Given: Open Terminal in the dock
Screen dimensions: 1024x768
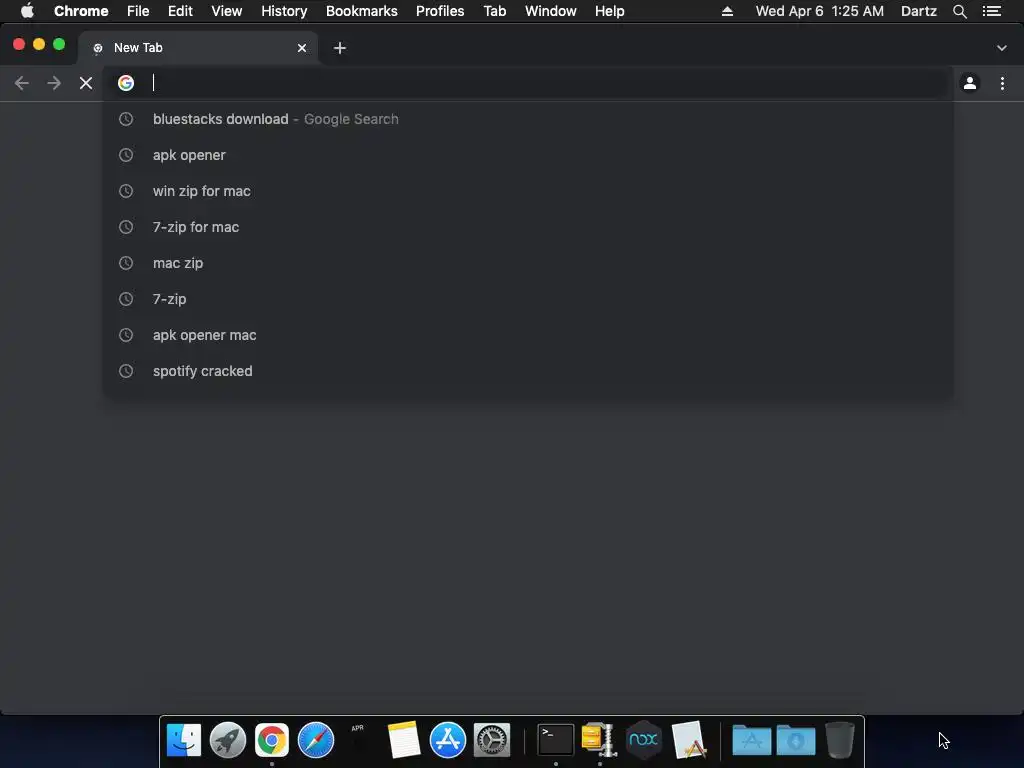Looking at the screenshot, I should tap(556, 740).
